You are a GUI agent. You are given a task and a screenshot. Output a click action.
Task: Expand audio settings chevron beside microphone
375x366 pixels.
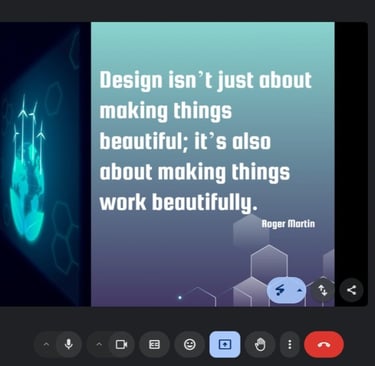click(x=46, y=345)
